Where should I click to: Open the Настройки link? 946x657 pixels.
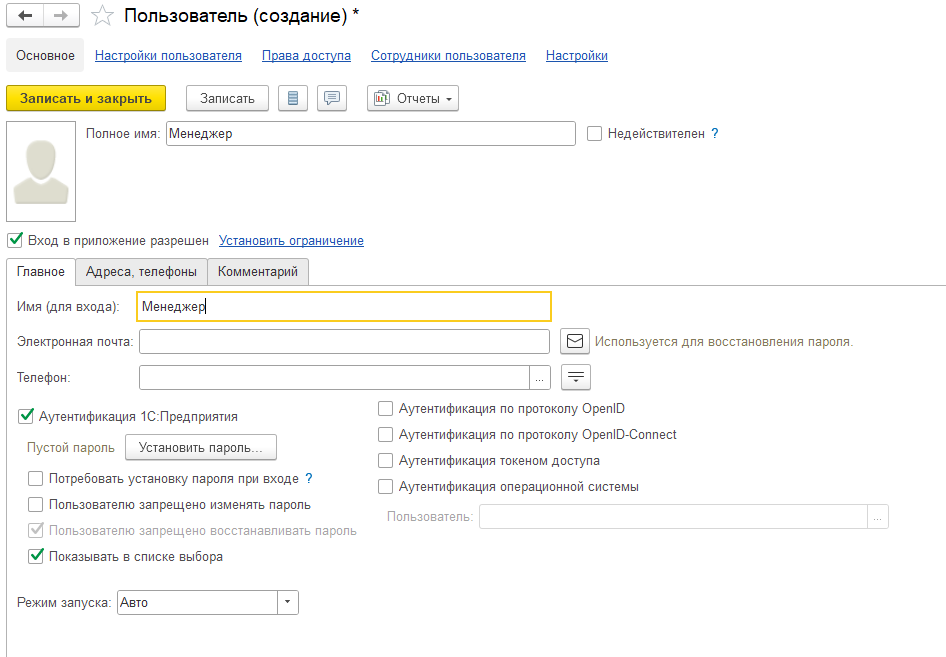[x=577, y=56]
